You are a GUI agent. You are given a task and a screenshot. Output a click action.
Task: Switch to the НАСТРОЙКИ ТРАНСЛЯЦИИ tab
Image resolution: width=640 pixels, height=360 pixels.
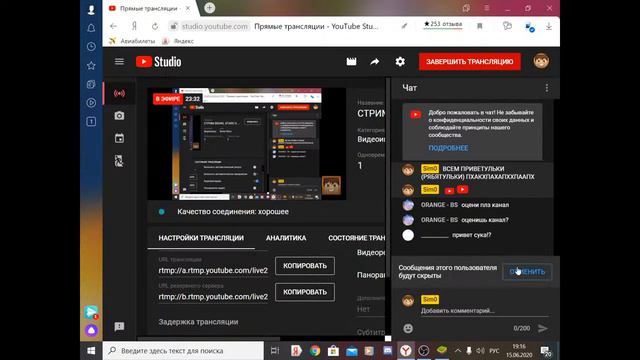pyautogui.click(x=201, y=238)
